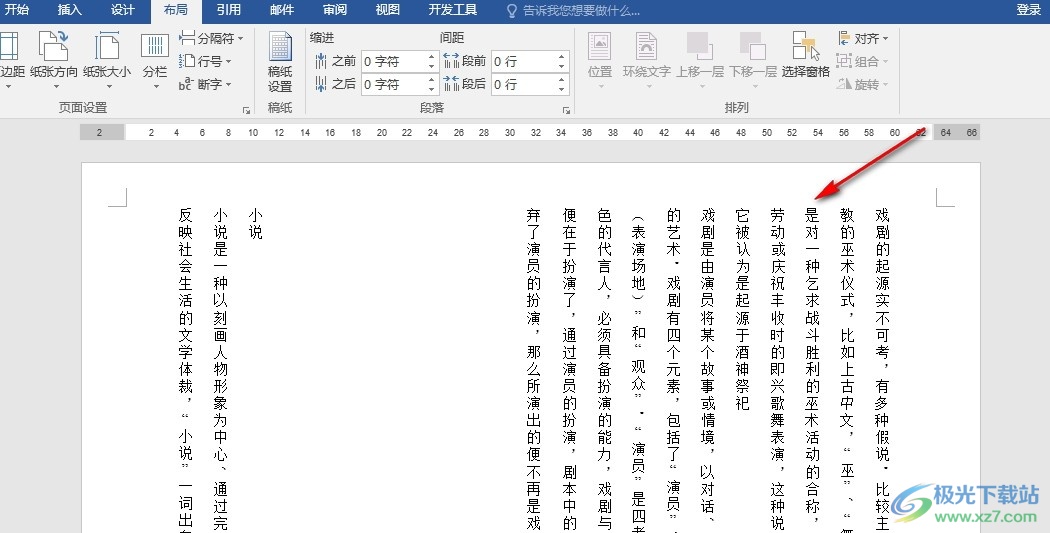
Task: Open the 开始 ribbon tab
Action: coord(16,10)
